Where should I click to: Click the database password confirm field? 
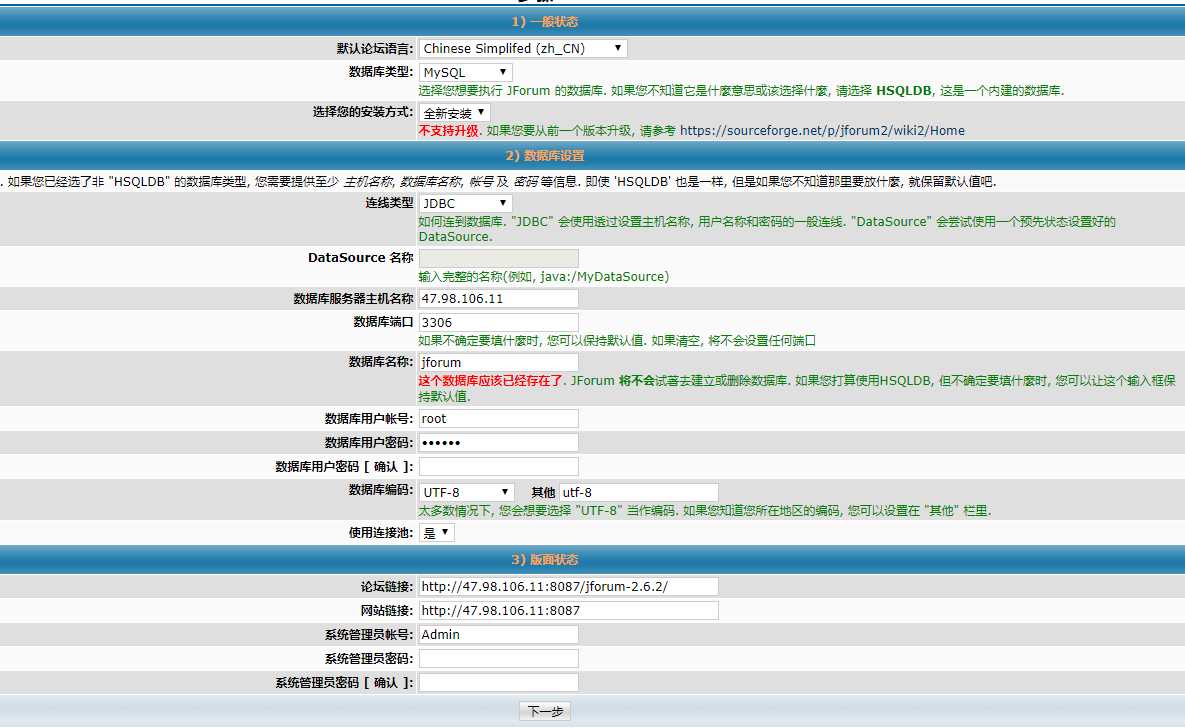(x=499, y=466)
